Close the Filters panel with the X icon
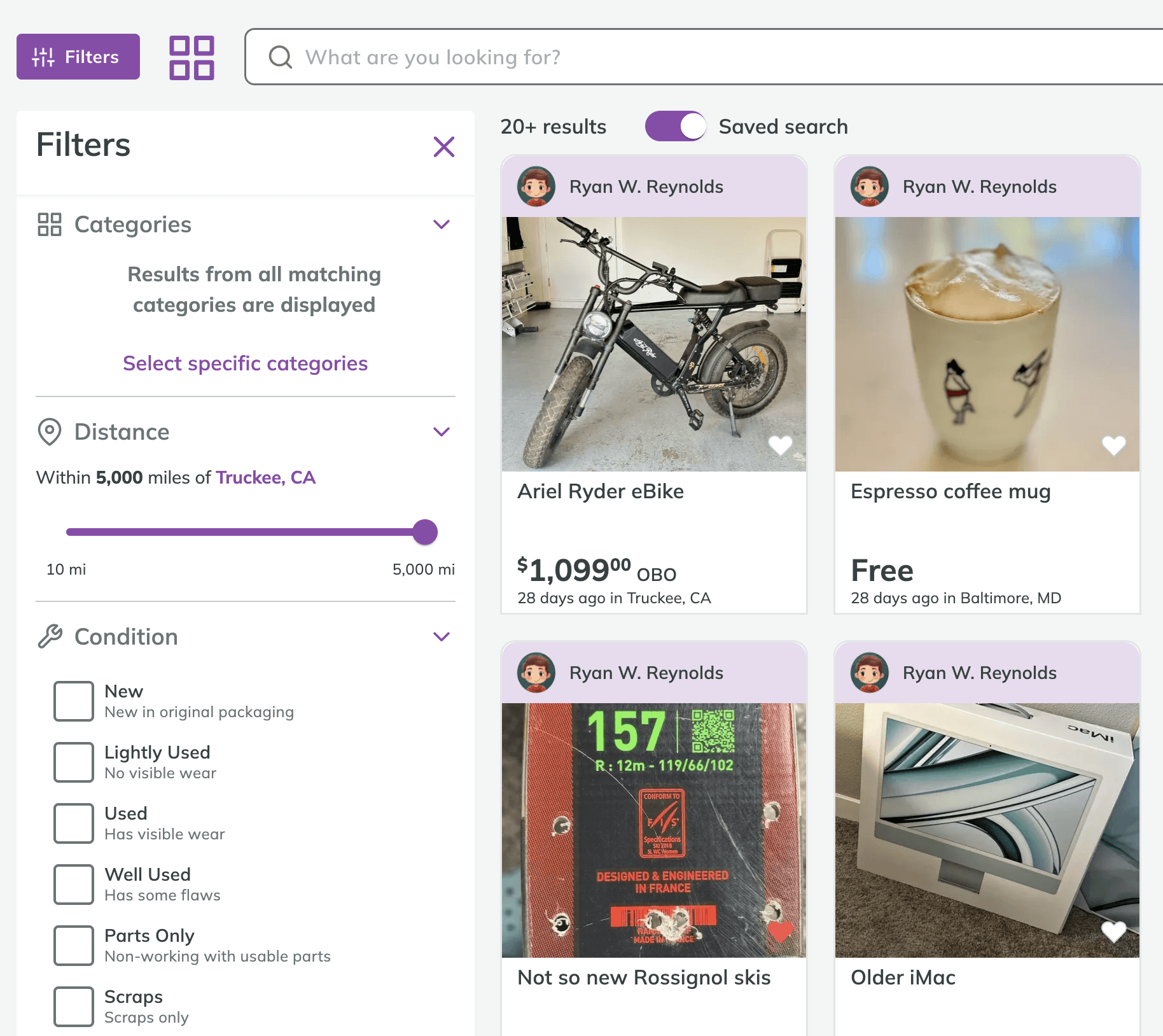The width and height of the screenshot is (1163, 1036). (443, 146)
